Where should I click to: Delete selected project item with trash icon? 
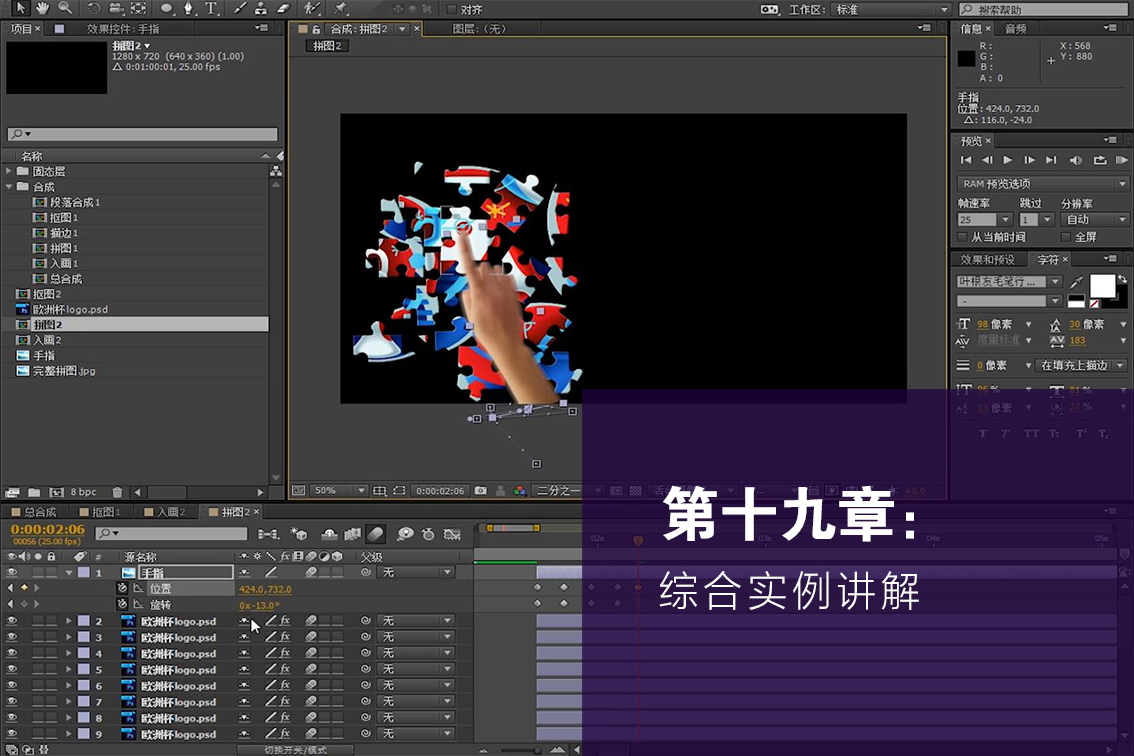click(x=117, y=493)
